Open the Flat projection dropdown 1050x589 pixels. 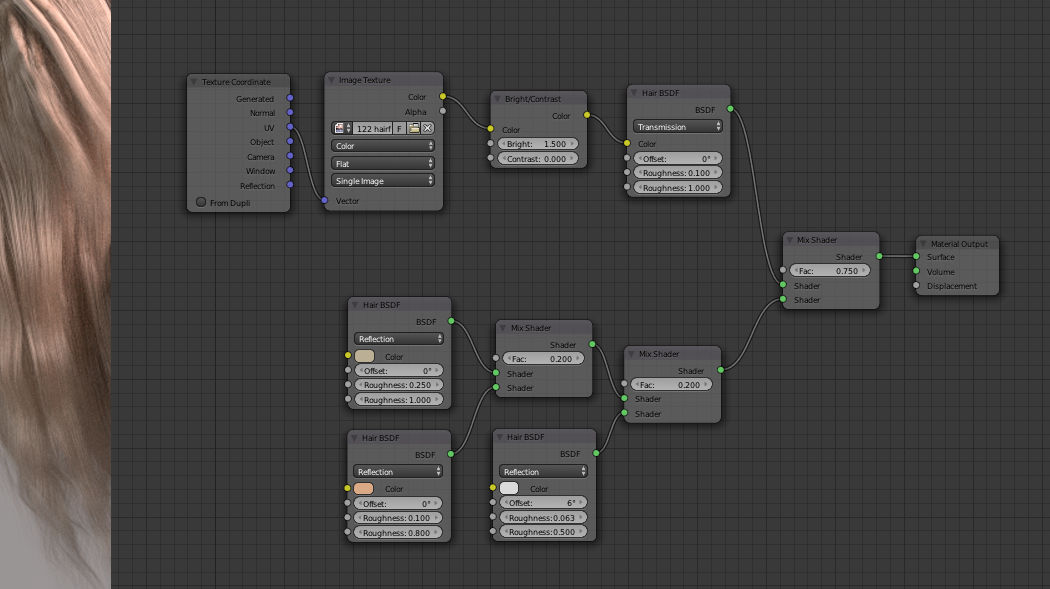coord(383,163)
